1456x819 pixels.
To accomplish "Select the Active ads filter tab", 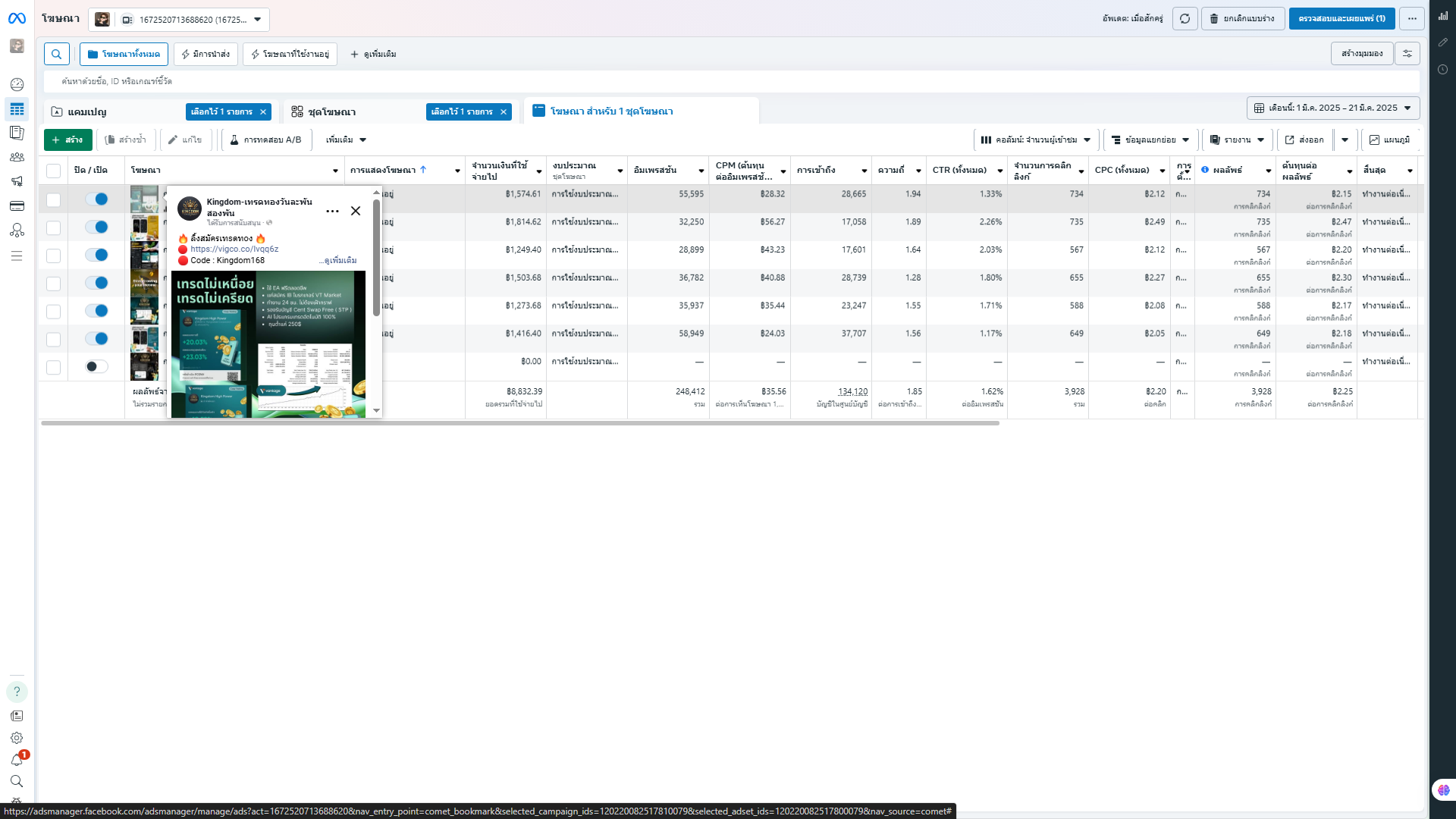I will (x=290, y=54).
